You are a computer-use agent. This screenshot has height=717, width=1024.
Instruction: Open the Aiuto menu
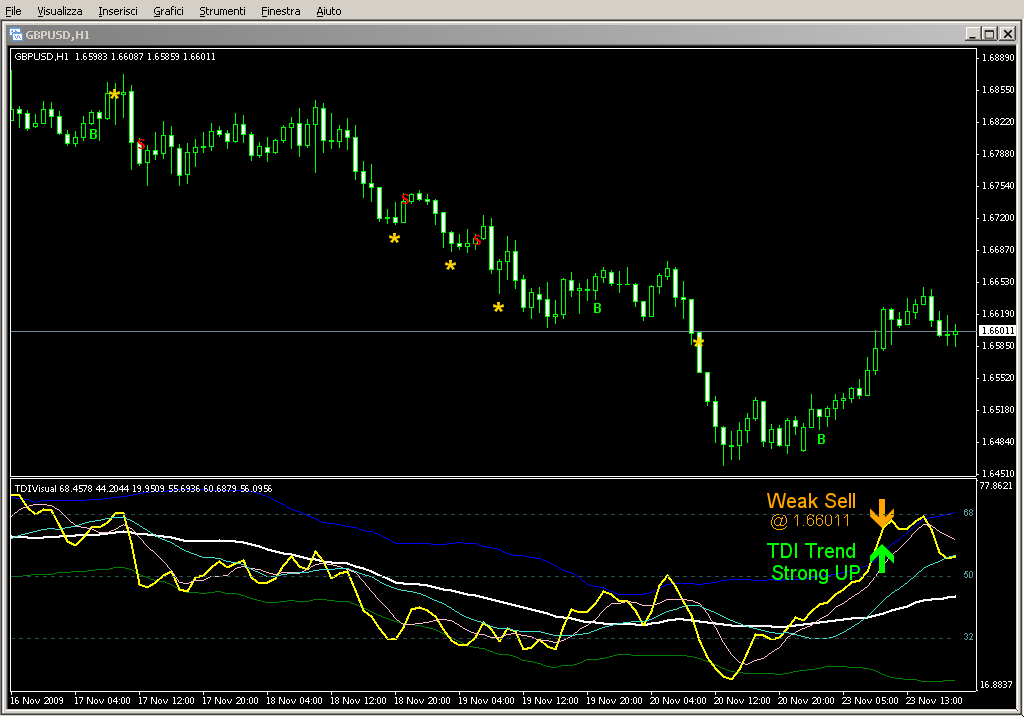328,11
